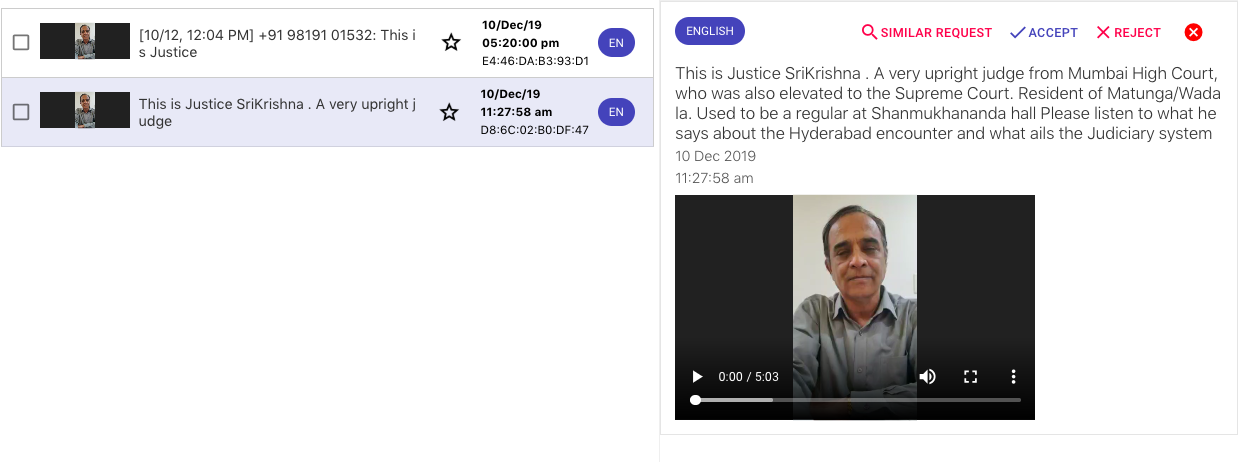Star the first message row
Image resolution: width=1238 pixels, height=462 pixels.
pyautogui.click(x=451, y=43)
